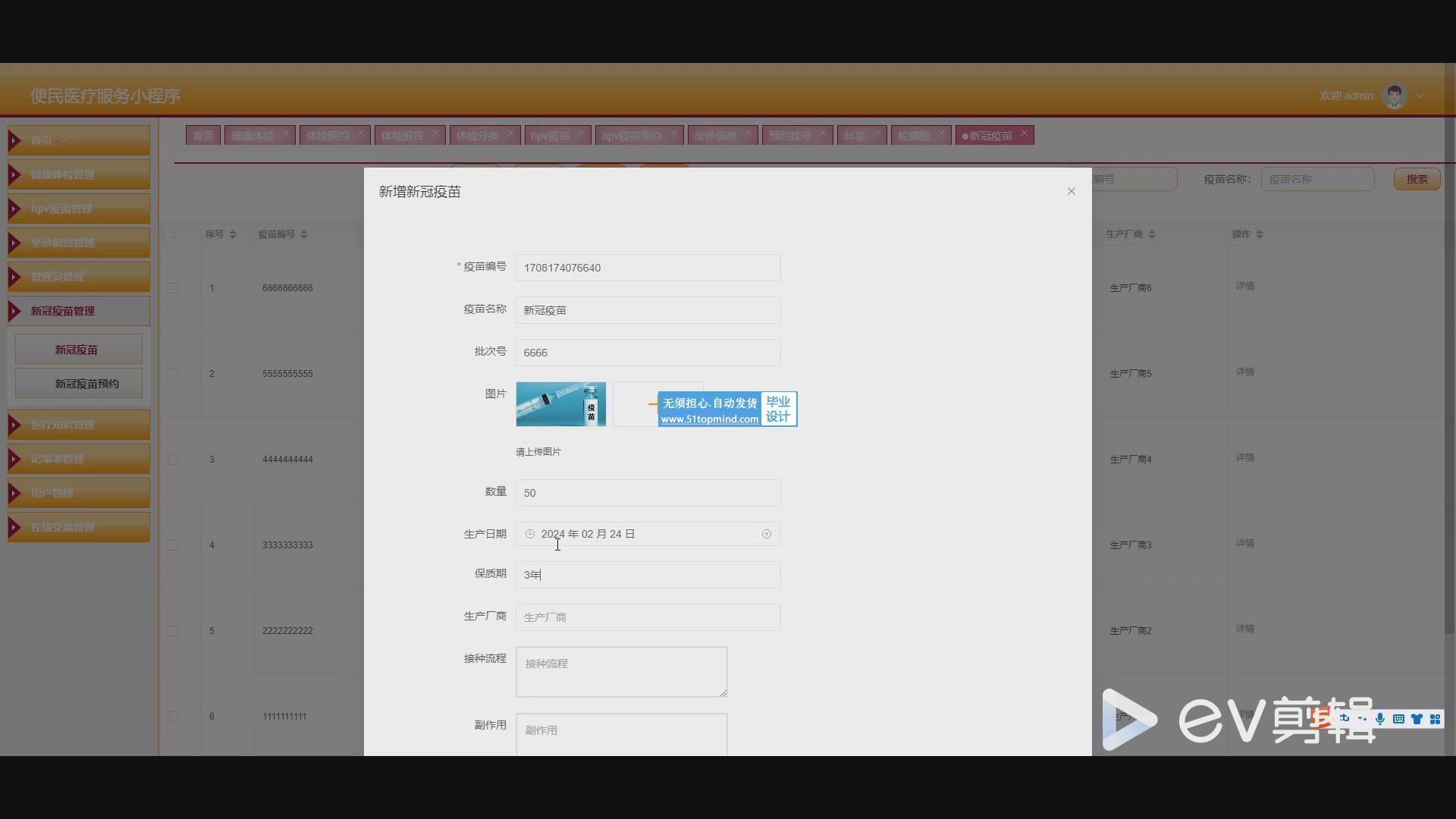Switch to the 首页 tab
The height and width of the screenshot is (819, 1456).
(203, 136)
